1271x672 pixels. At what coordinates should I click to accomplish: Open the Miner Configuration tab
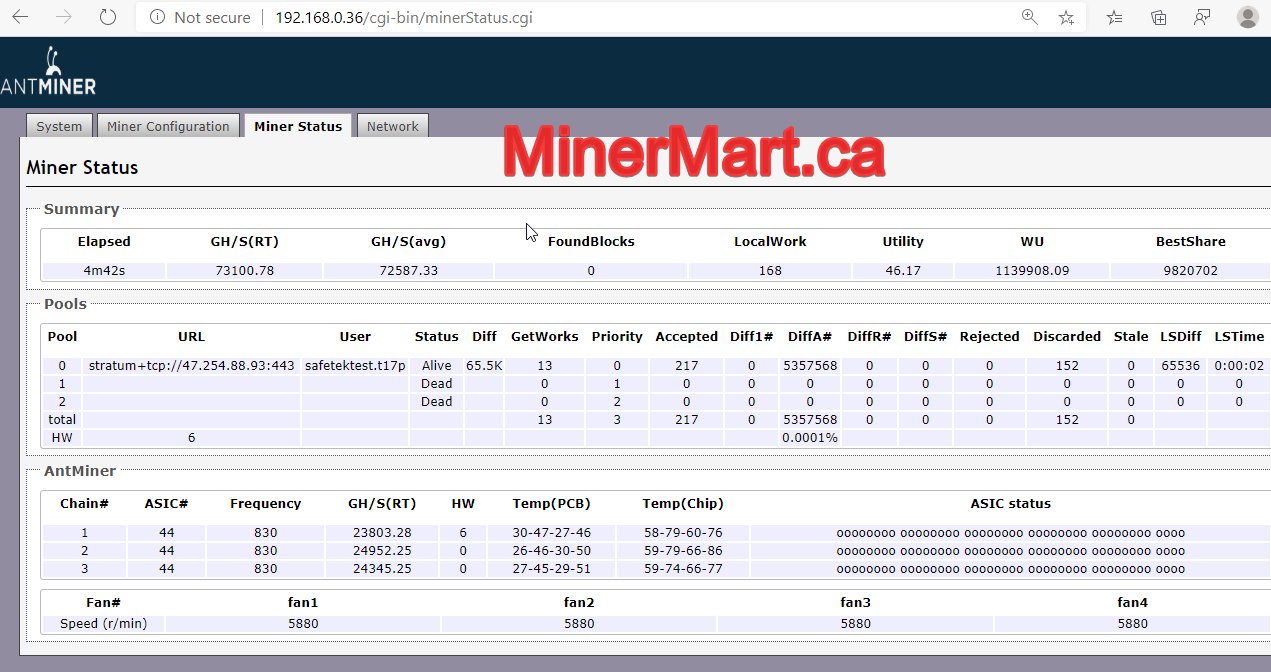(168, 126)
